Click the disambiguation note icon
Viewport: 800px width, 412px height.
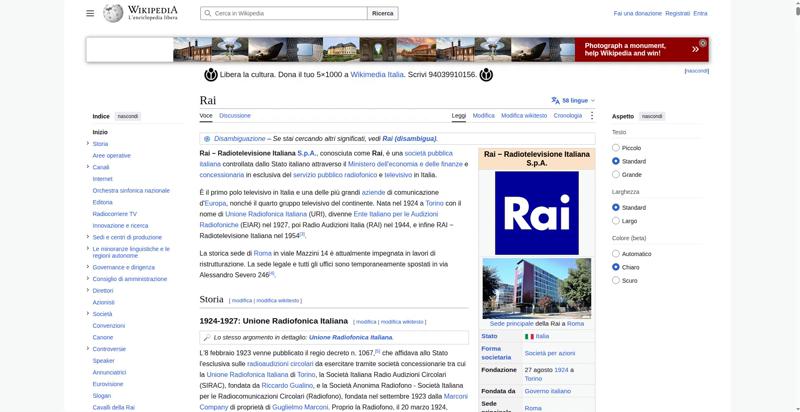click(x=207, y=139)
